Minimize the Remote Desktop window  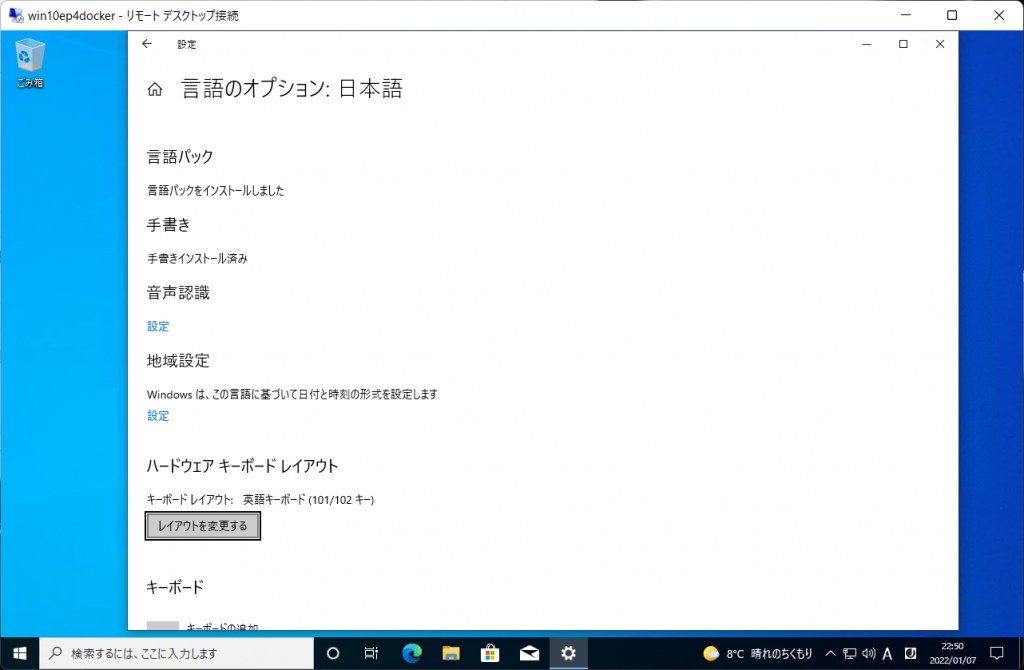point(906,15)
